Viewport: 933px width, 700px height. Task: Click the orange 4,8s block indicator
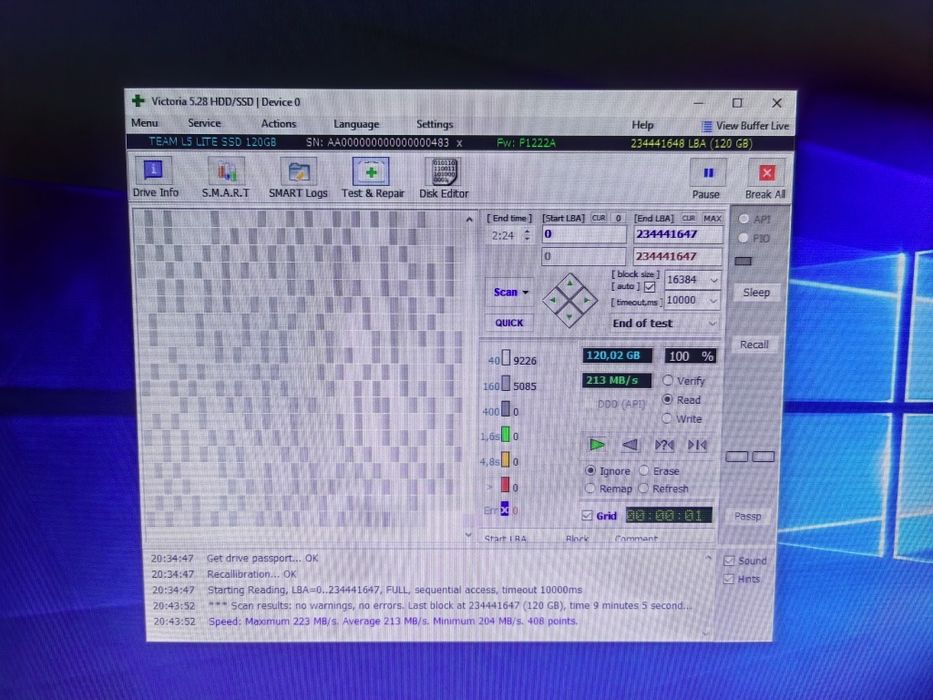(505, 460)
